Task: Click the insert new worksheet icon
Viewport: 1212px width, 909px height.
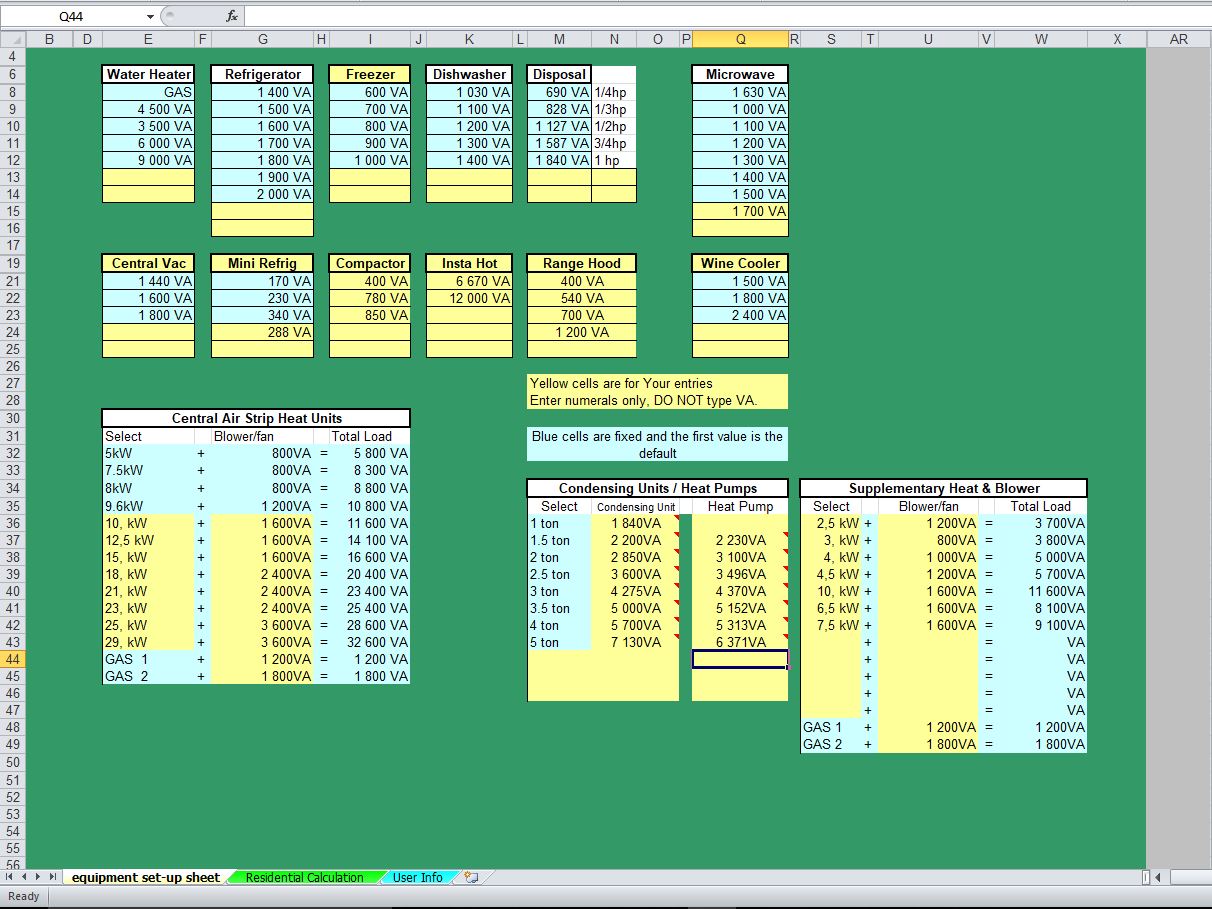Action: [x=469, y=877]
